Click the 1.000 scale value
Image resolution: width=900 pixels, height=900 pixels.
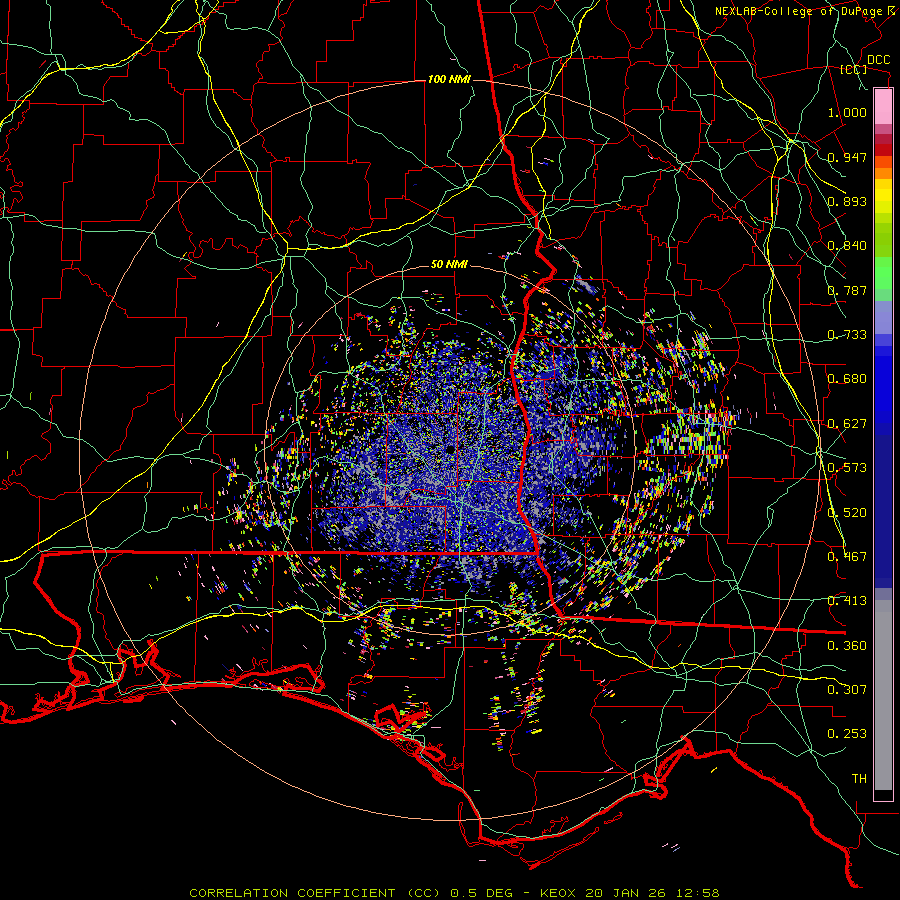tap(847, 112)
